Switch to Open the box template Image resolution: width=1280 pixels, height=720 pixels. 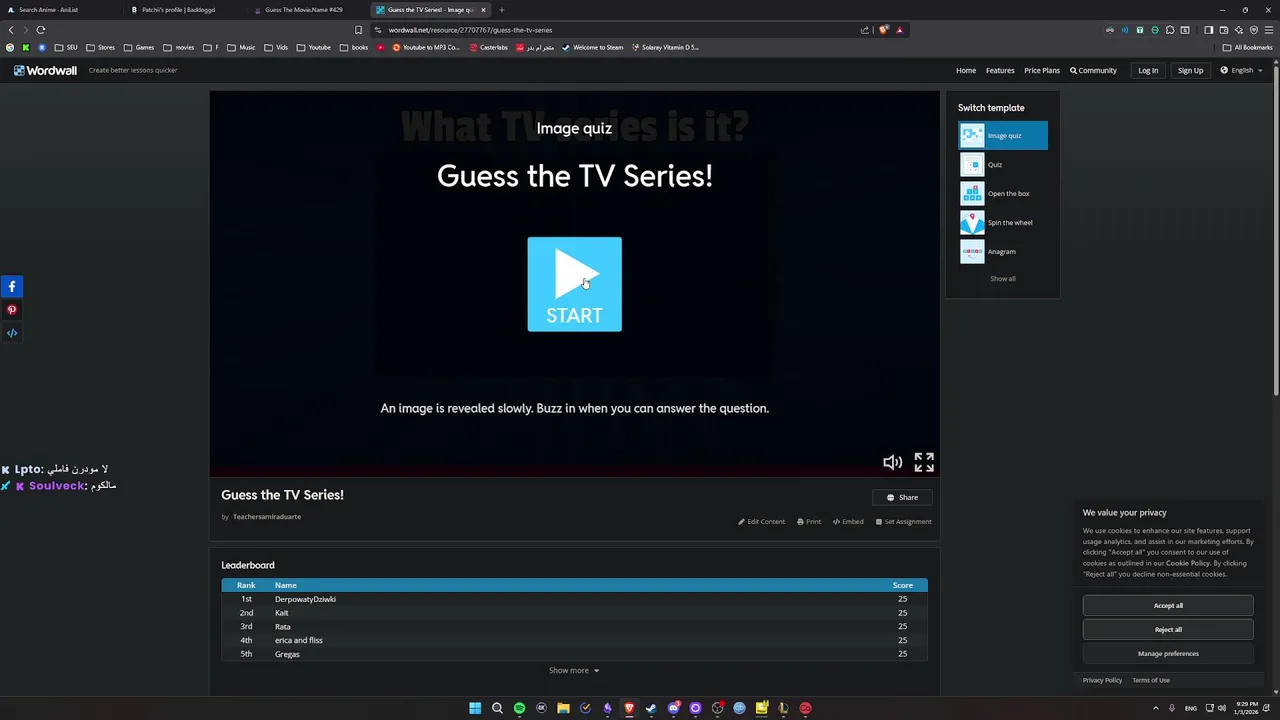[x=1003, y=193]
